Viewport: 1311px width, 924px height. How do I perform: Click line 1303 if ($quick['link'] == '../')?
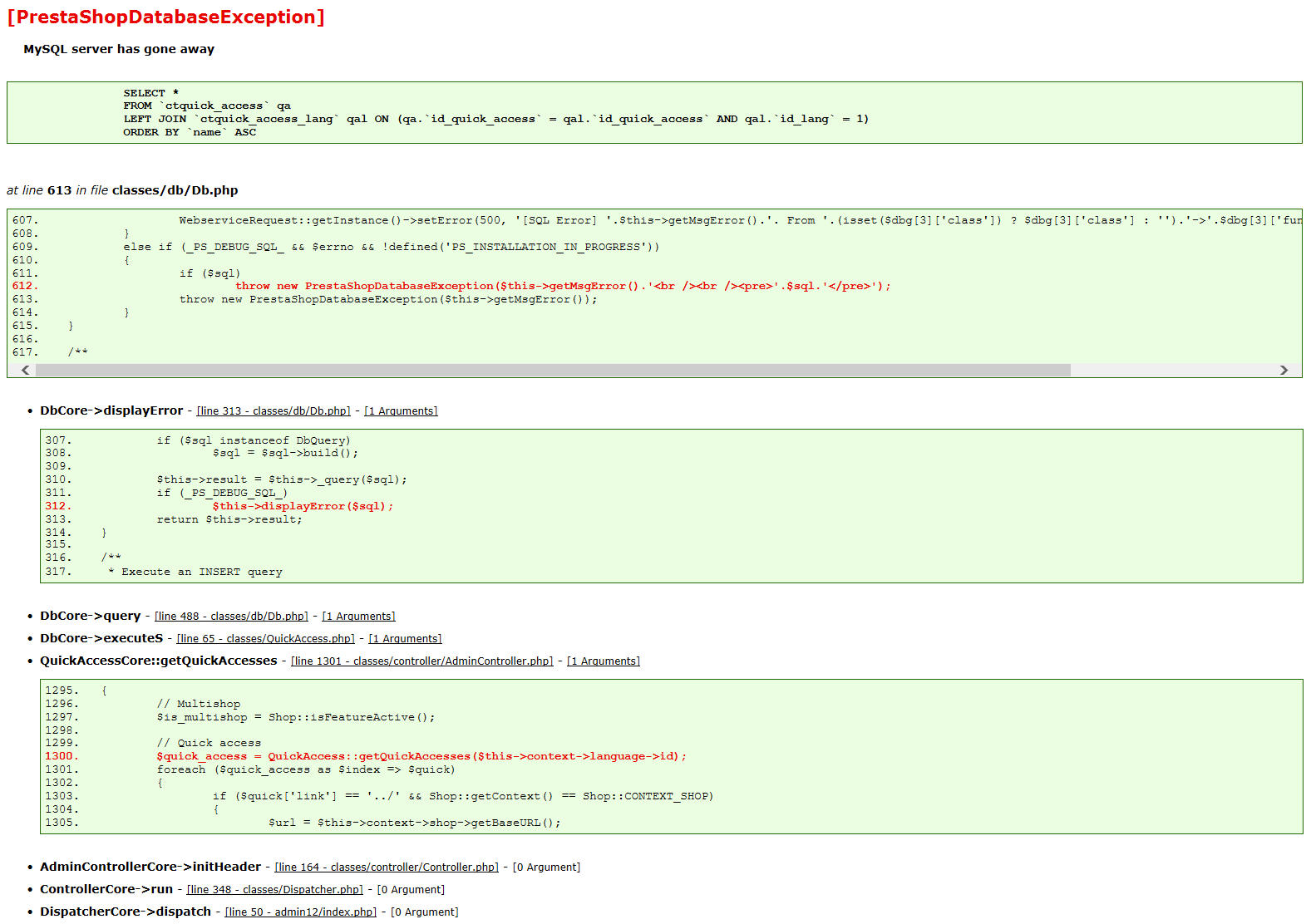[463, 796]
